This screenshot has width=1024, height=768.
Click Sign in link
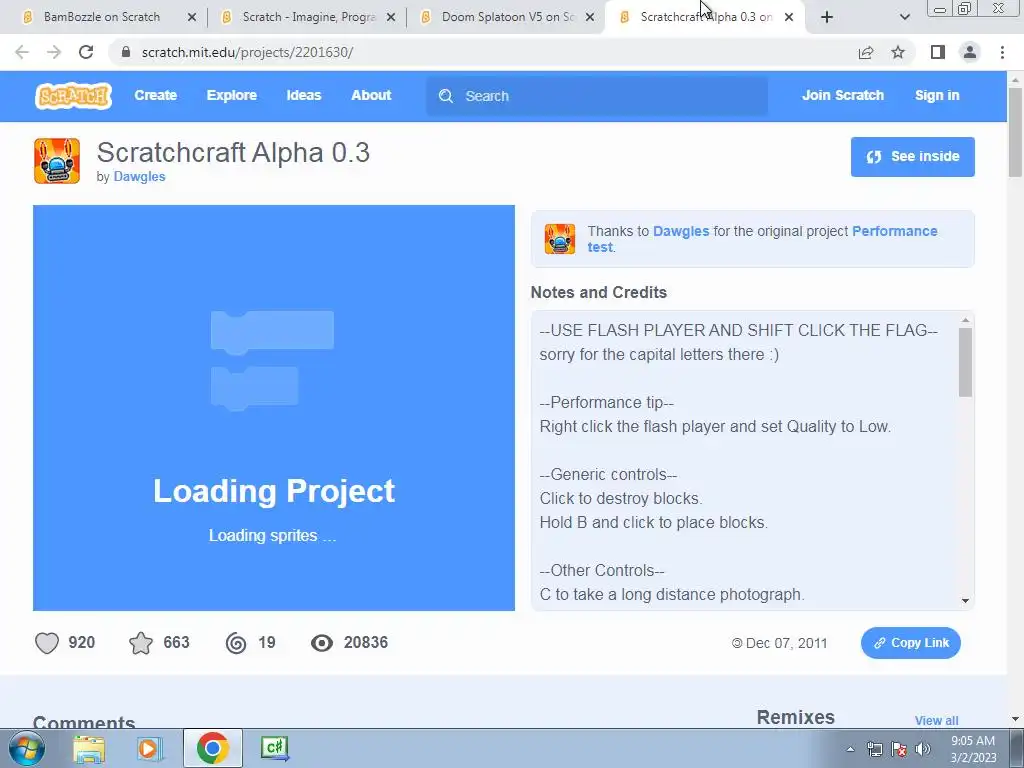tap(937, 95)
